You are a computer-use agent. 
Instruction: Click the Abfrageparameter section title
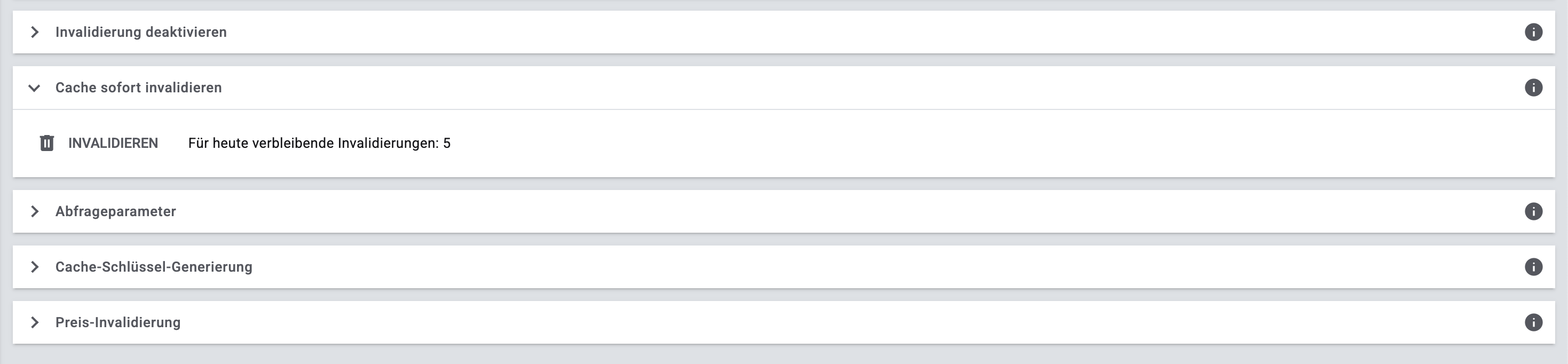pyautogui.click(x=116, y=211)
